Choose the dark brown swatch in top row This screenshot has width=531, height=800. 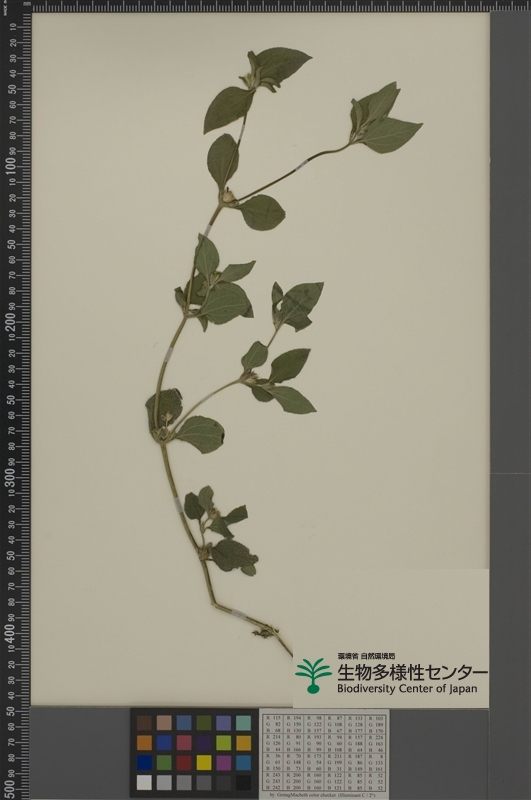tap(144, 722)
